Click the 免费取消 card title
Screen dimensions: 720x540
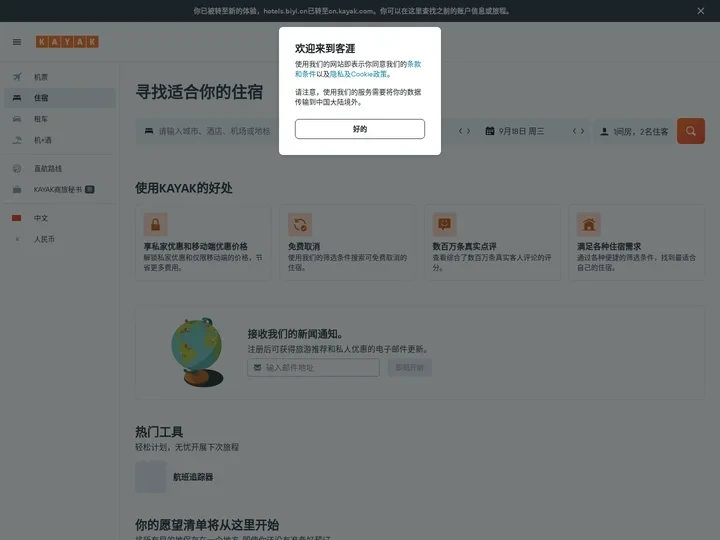tap(304, 247)
